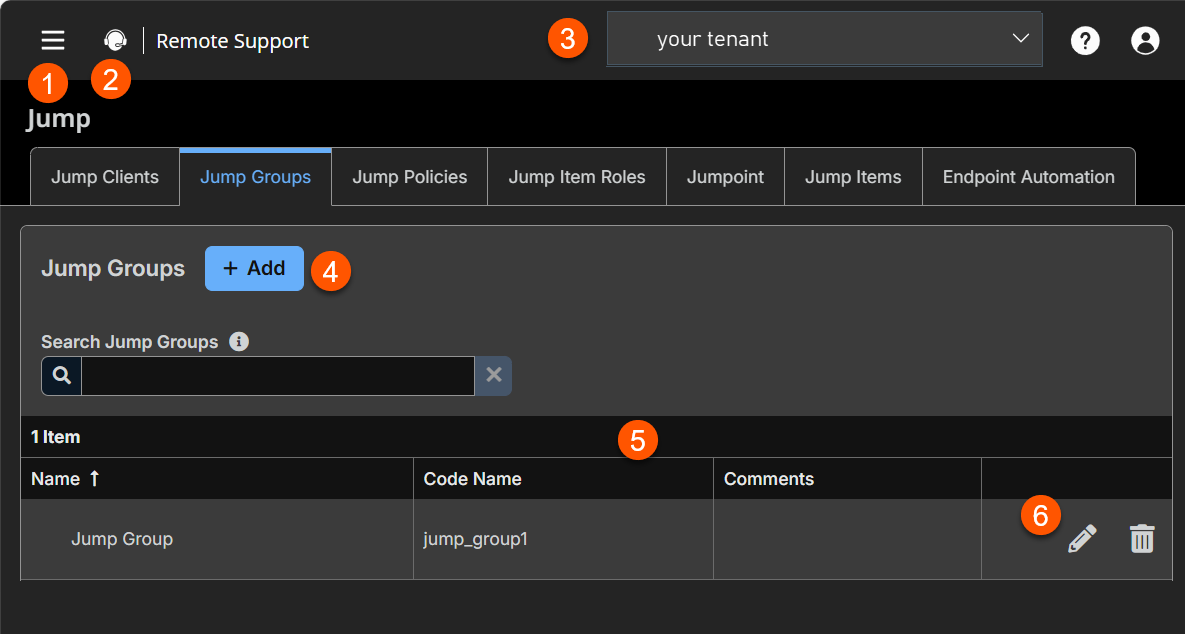Image resolution: width=1185 pixels, height=634 pixels.
Task: Expand the your tenant dropdown
Action: (x=825, y=39)
